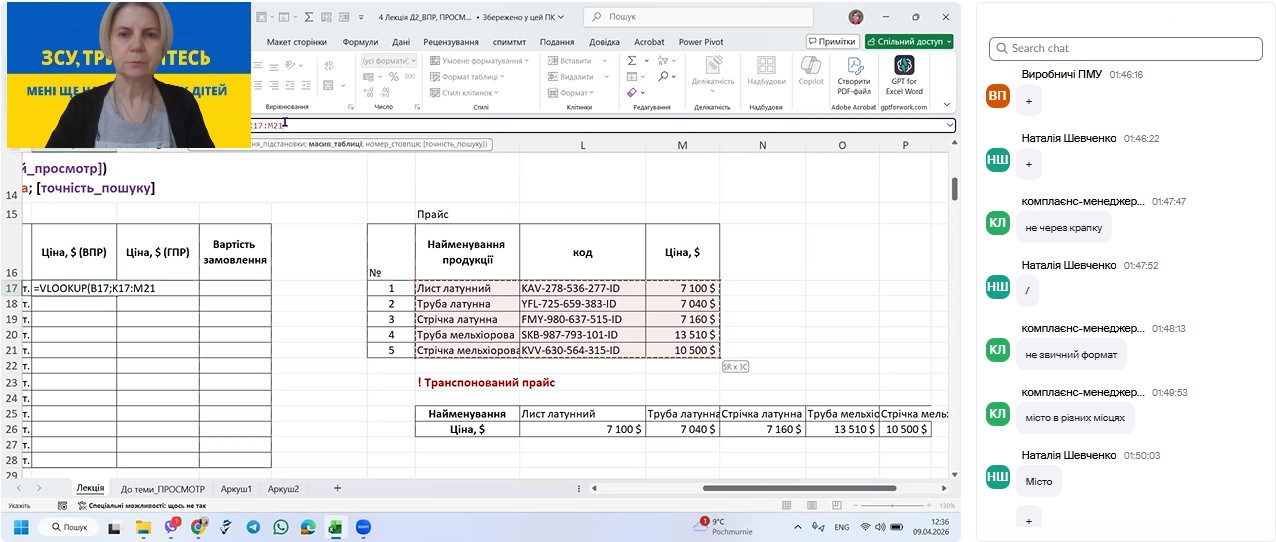Open the number format combo box

pos(388,61)
